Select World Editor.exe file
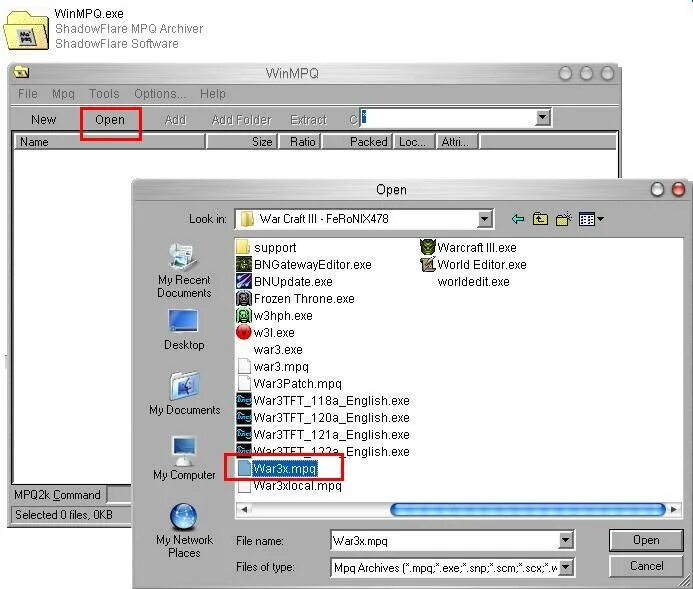The width and height of the screenshot is (693, 589). click(x=473, y=265)
